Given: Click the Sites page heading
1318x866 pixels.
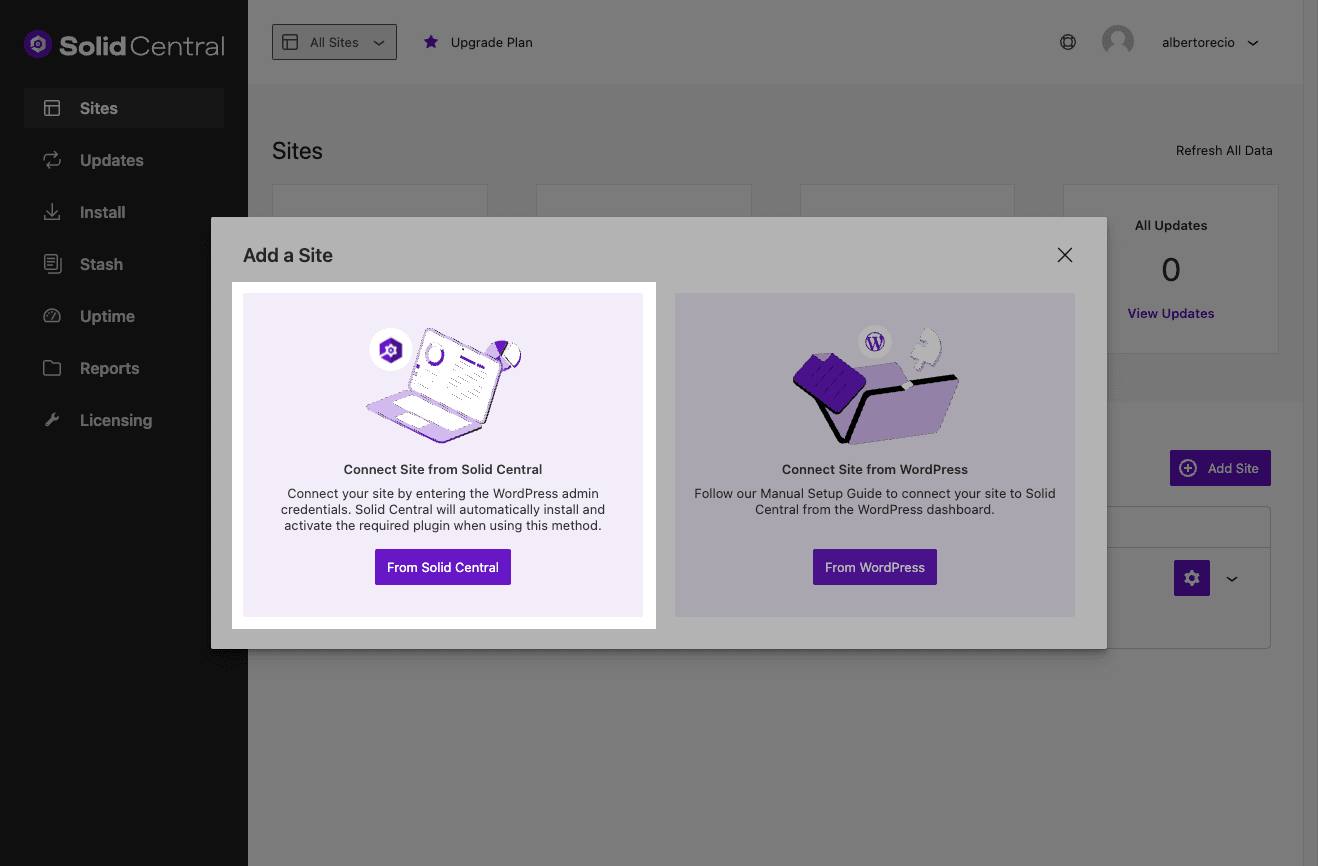Looking at the screenshot, I should point(297,151).
